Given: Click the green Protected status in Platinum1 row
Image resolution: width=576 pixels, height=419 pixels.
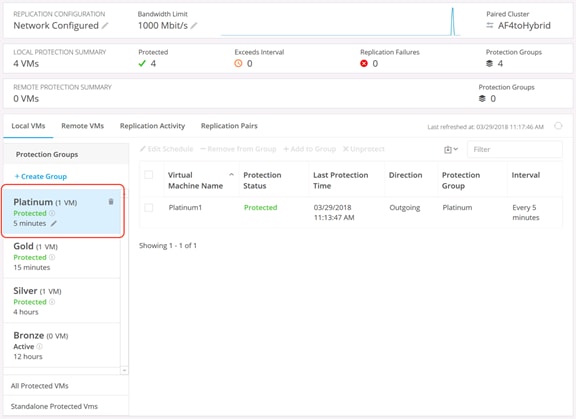Looking at the screenshot, I should click(260, 207).
